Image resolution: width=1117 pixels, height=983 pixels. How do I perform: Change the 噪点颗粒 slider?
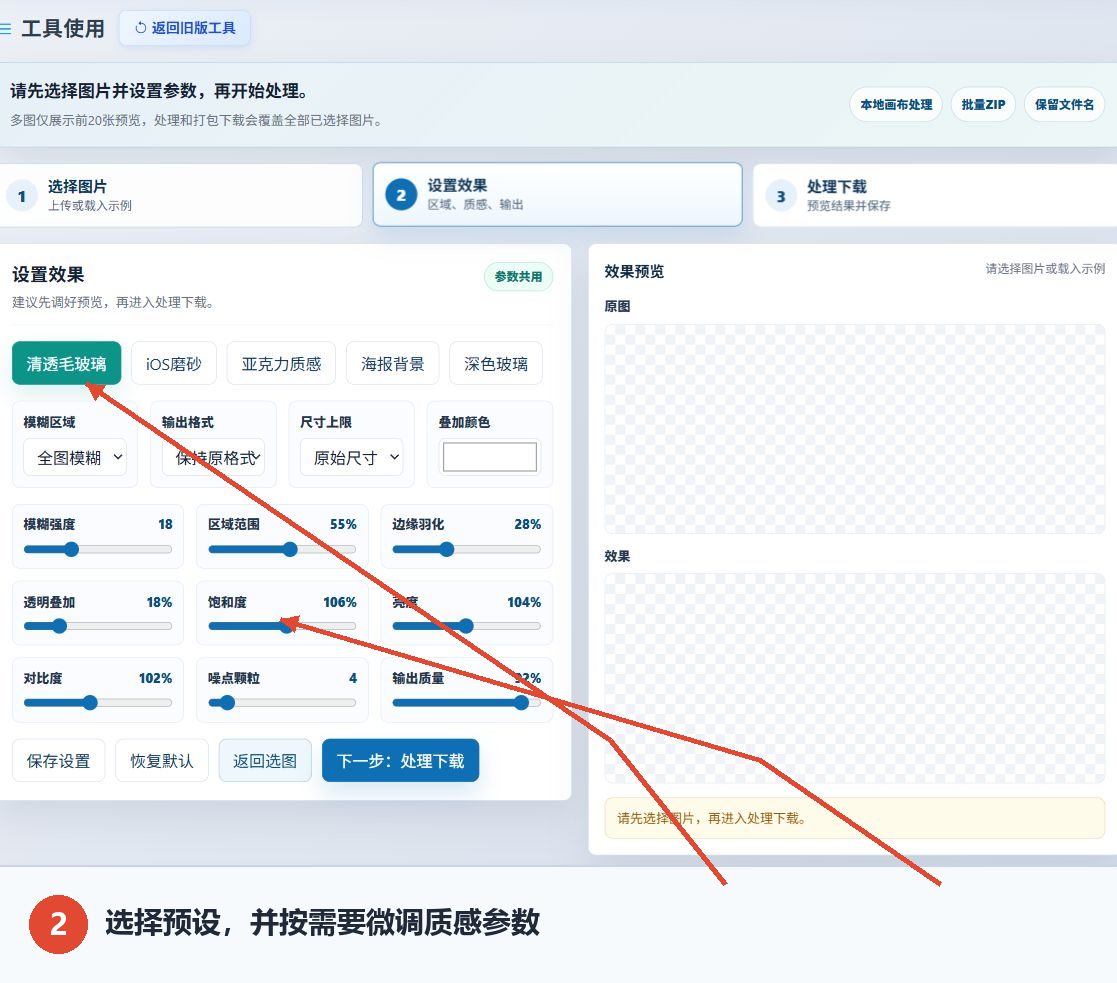pos(282,703)
